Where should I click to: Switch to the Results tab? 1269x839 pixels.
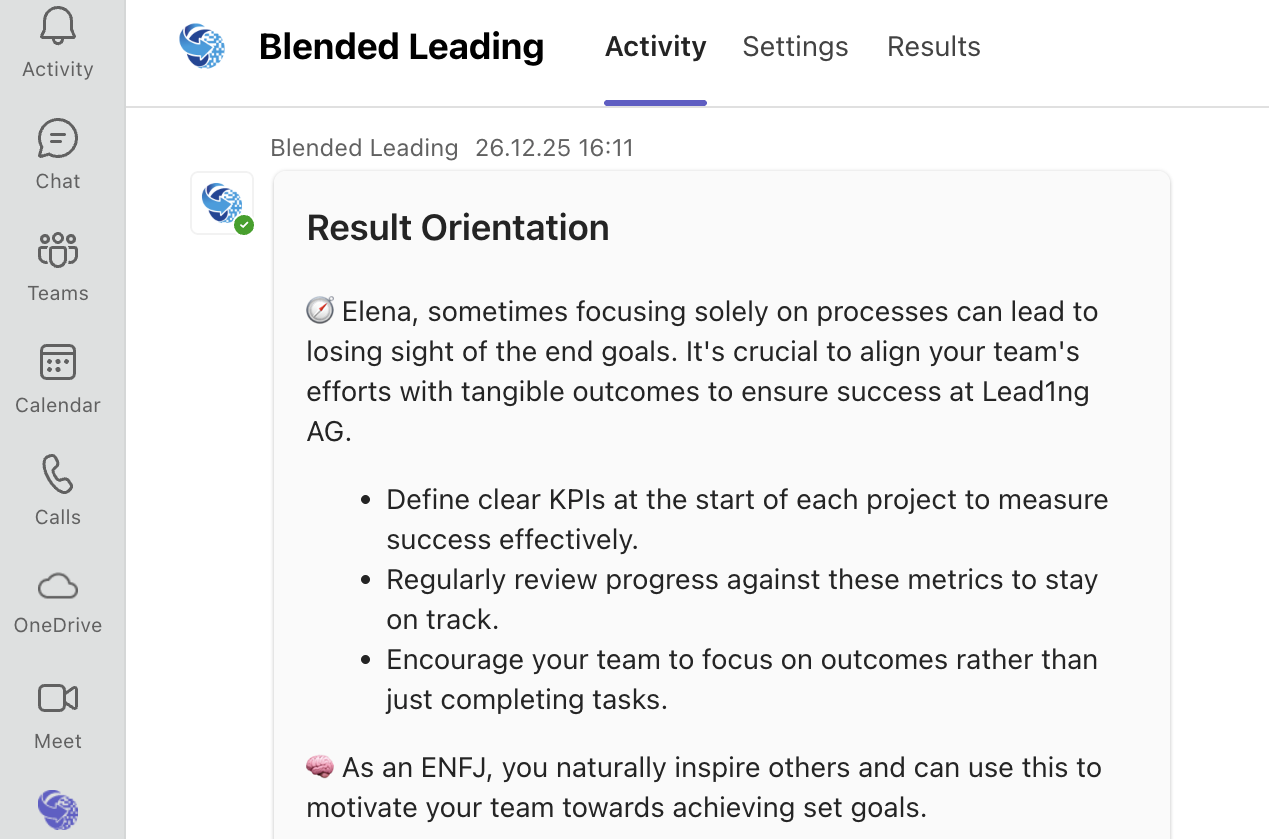[x=933, y=46]
